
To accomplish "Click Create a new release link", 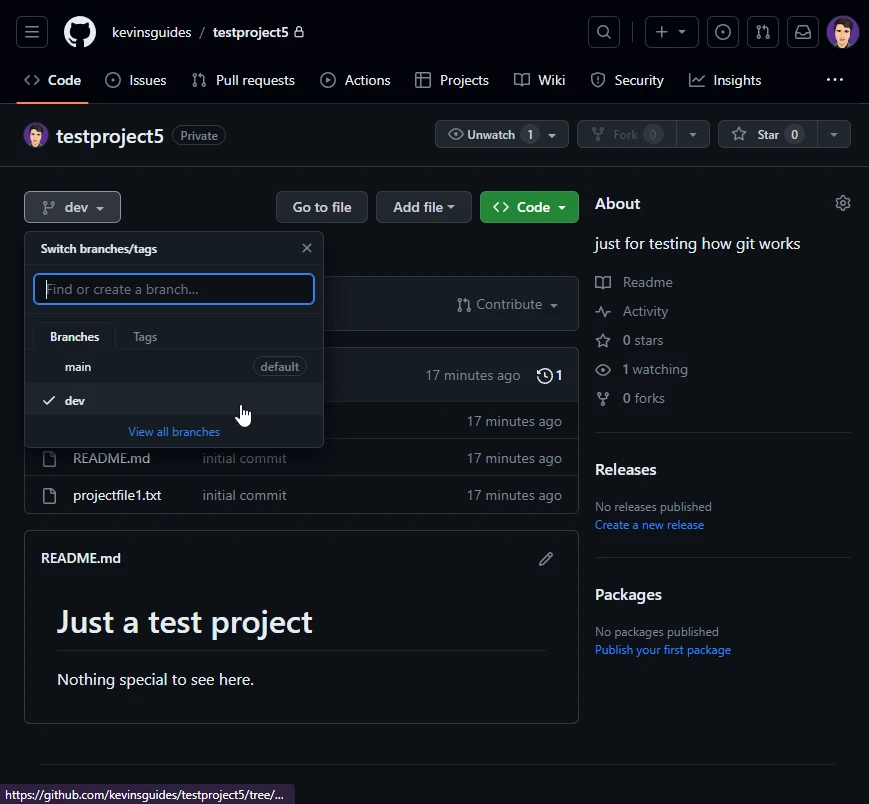I will [649, 525].
